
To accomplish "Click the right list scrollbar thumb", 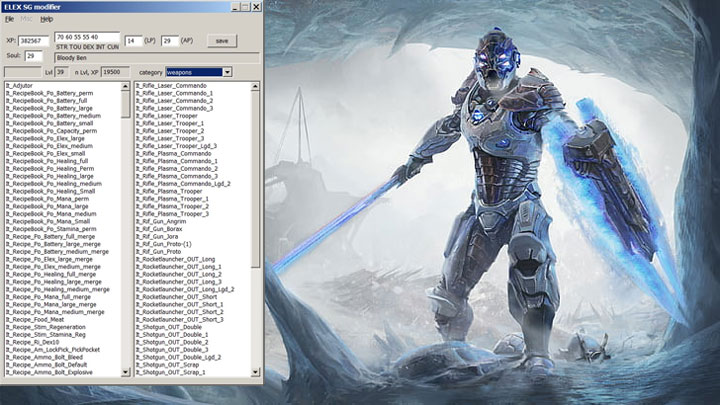I will pyautogui.click(x=255, y=179).
